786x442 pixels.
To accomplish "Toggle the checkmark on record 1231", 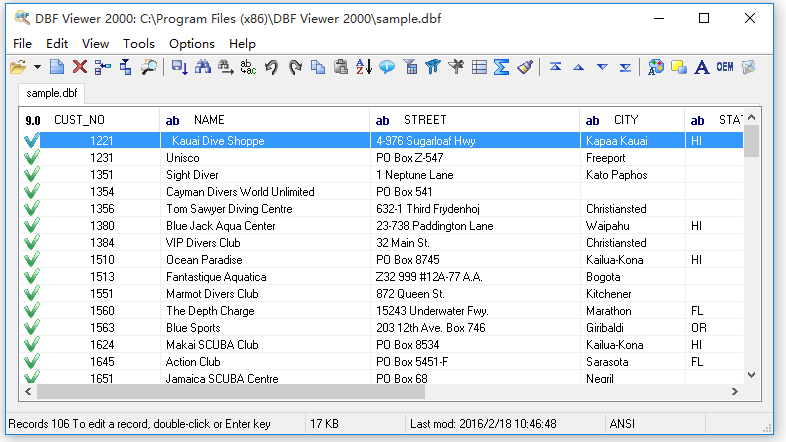I will [x=31, y=158].
